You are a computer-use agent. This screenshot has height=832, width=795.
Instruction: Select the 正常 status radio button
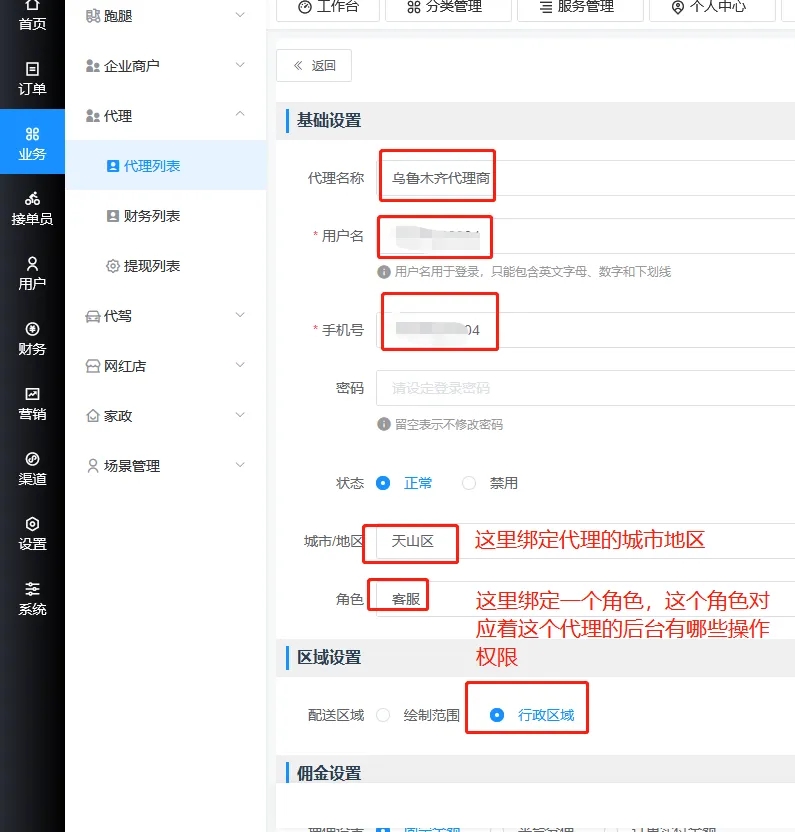[383, 483]
